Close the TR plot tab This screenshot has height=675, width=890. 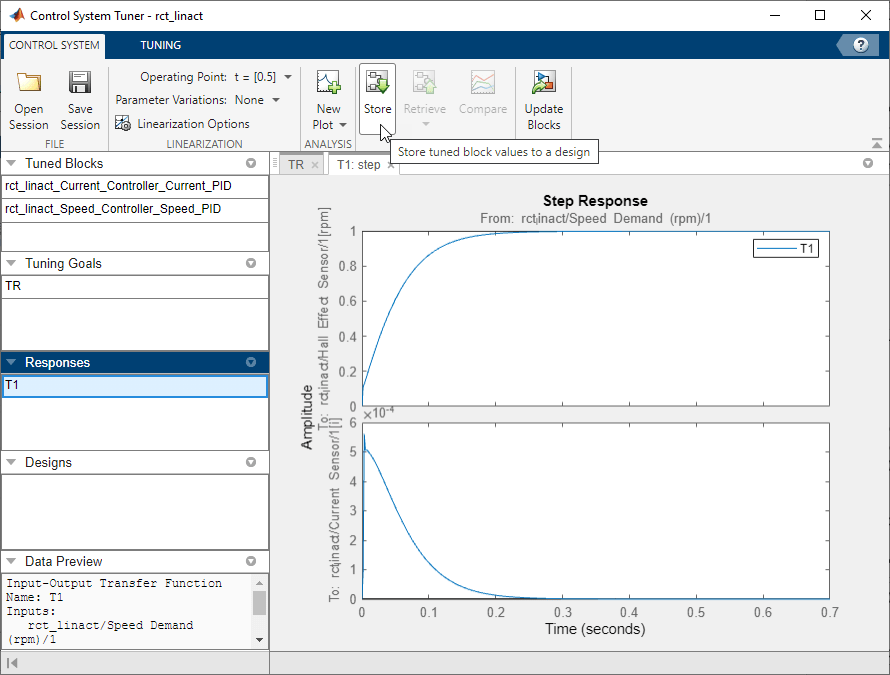tap(314, 165)
